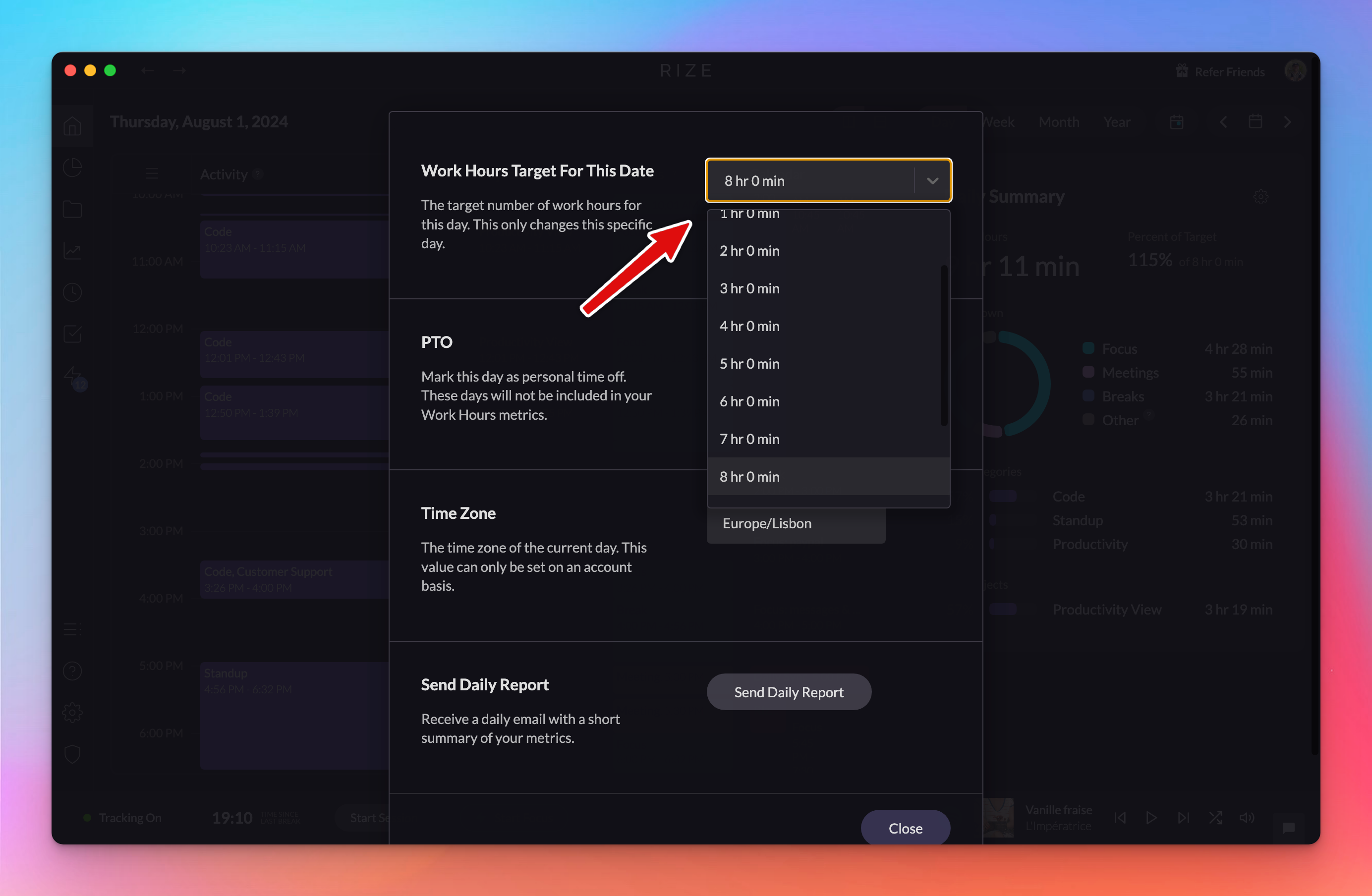
Task: Go back with the left arrow in title bar
Action: tap(148, 70)
